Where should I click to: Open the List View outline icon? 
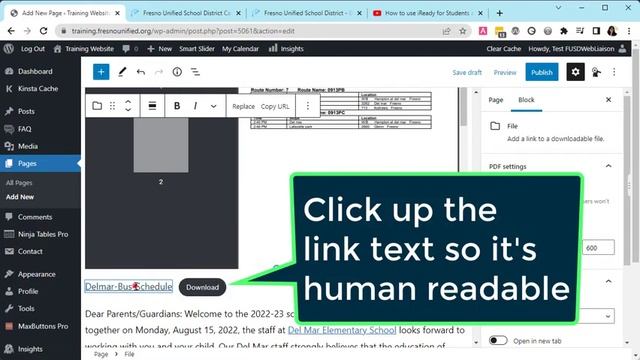(196, 72)
